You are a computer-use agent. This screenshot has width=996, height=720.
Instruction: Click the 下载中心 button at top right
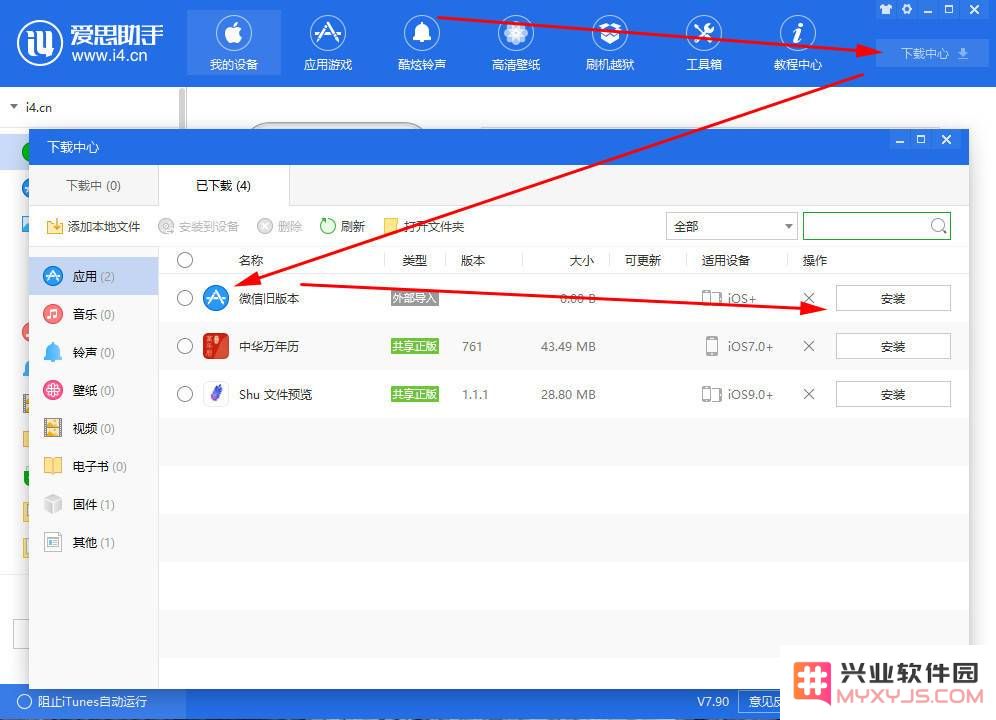click(932, 53)
